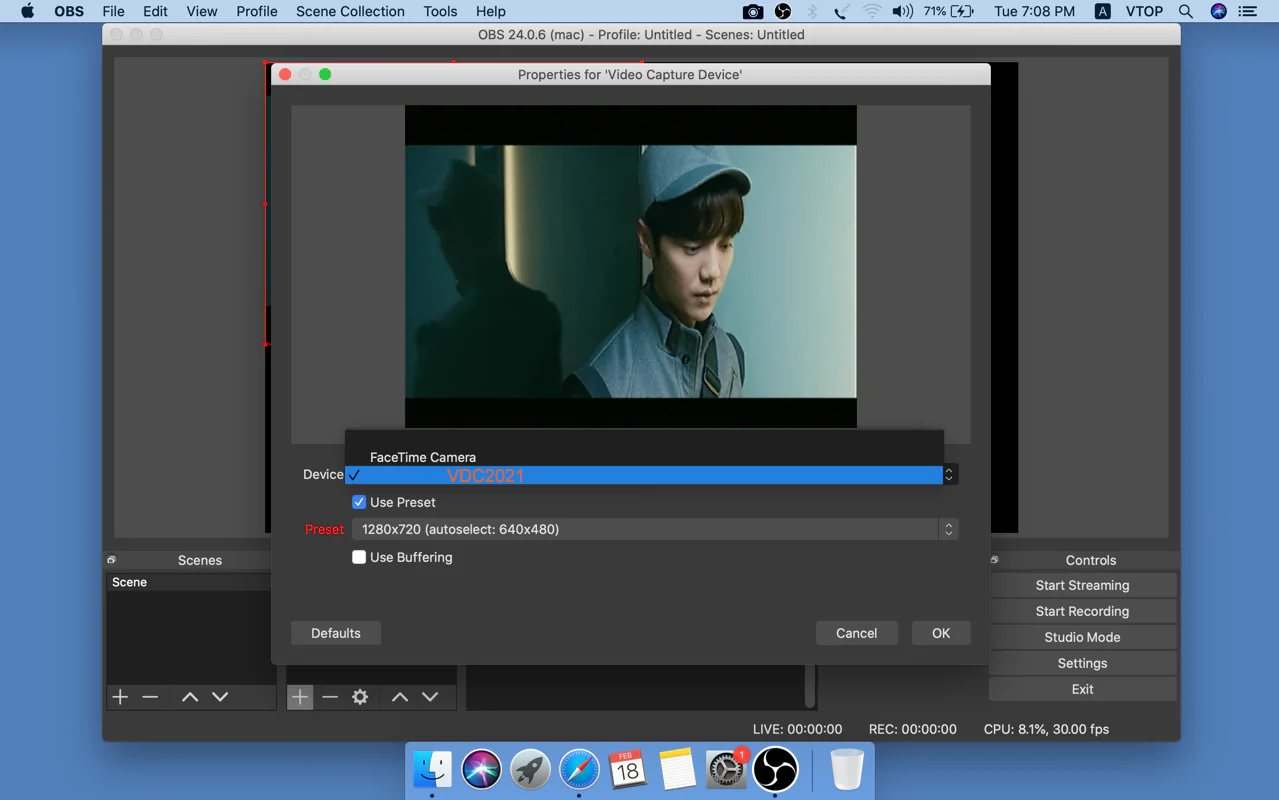Click the Wi-Fi icon in the menu bar
This screenshot has height=800, width=1279.
(x=872, y=11)
